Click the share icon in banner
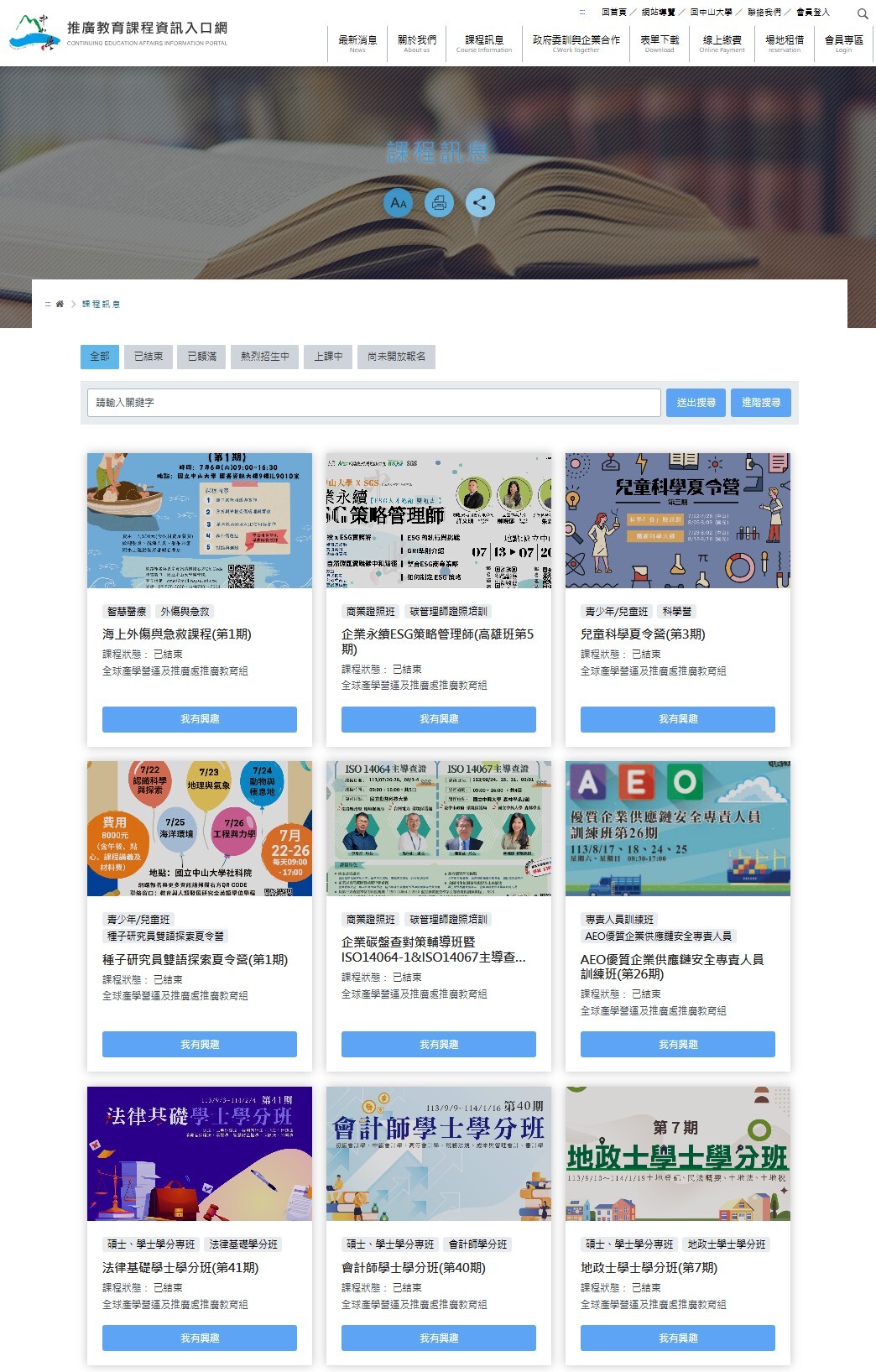The height and width of the screenshot is (1372, 876). 480,202
